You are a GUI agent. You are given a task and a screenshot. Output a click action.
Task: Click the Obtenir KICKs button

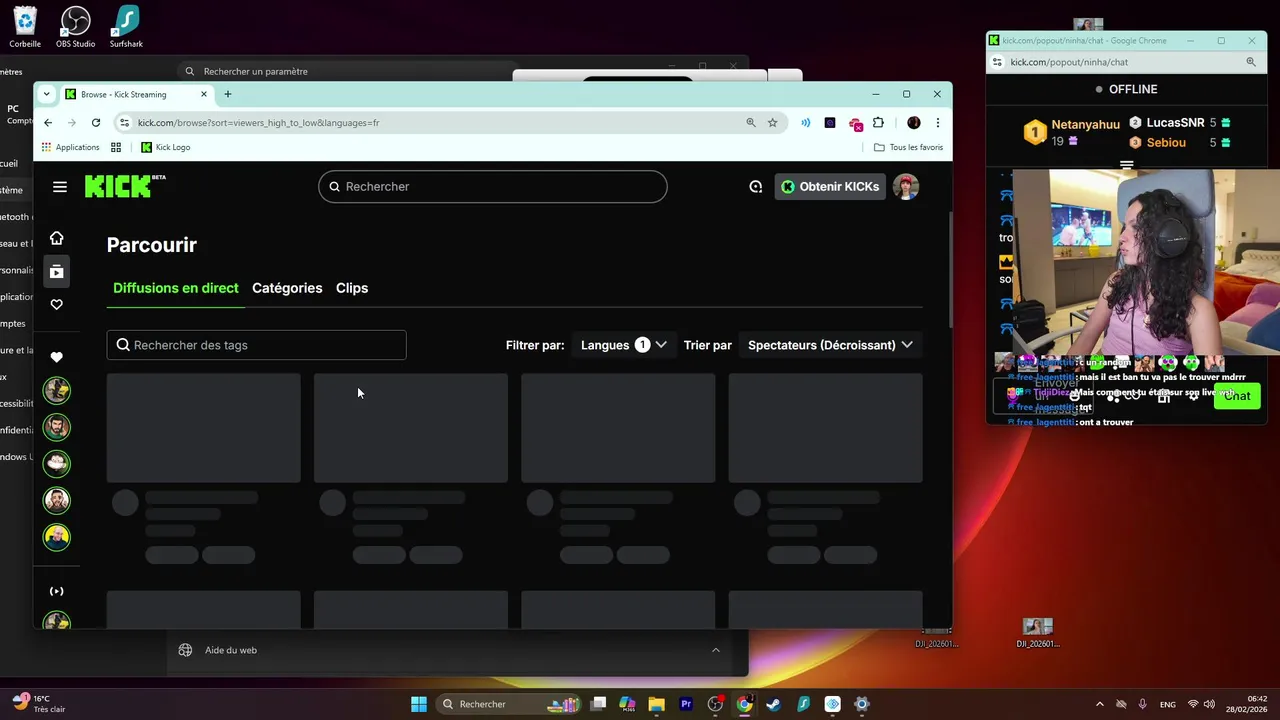830,187
